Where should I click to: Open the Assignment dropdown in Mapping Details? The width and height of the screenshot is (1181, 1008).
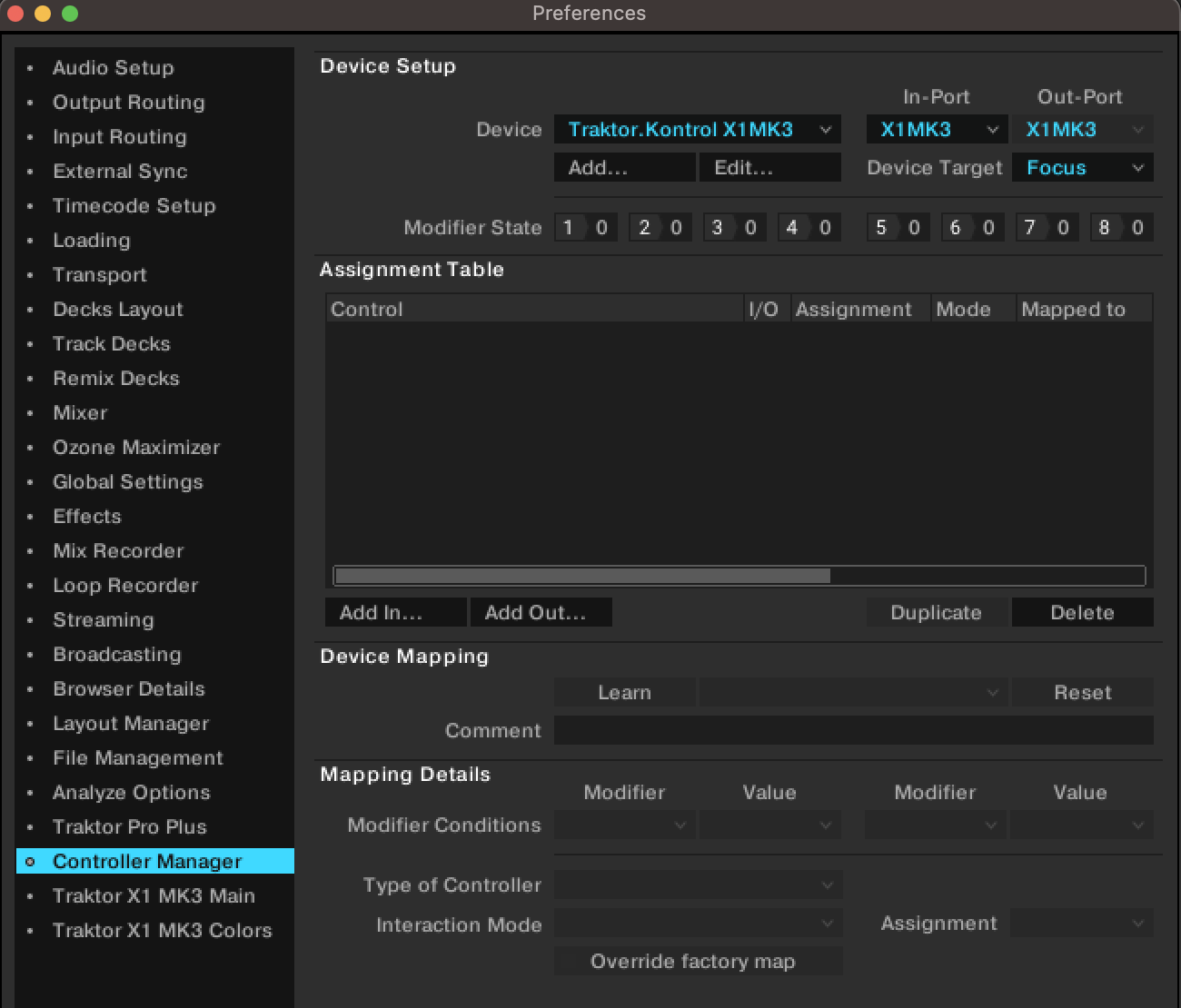point(1082,923)
